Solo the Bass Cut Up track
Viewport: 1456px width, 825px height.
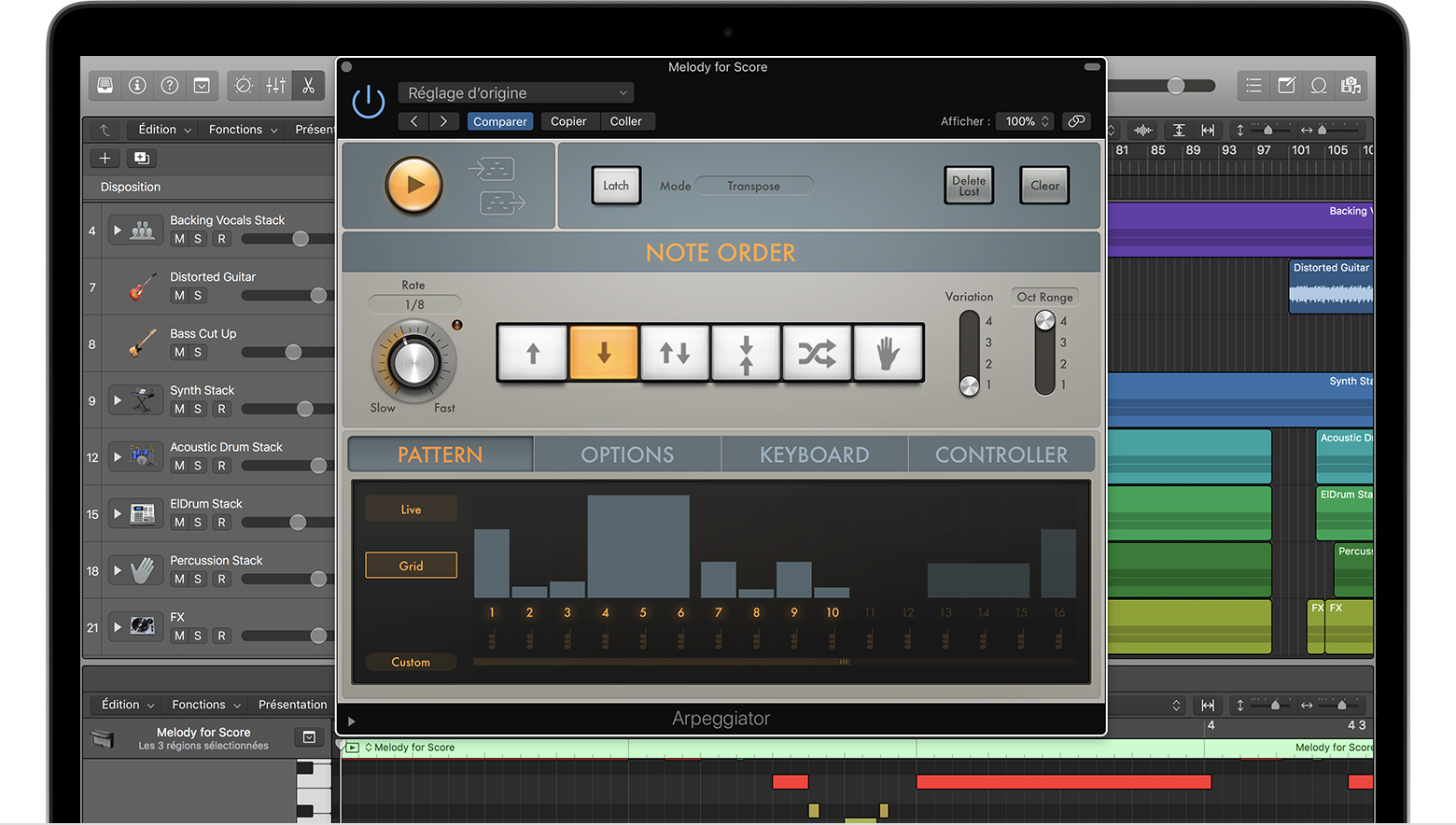tap(198, 353)
